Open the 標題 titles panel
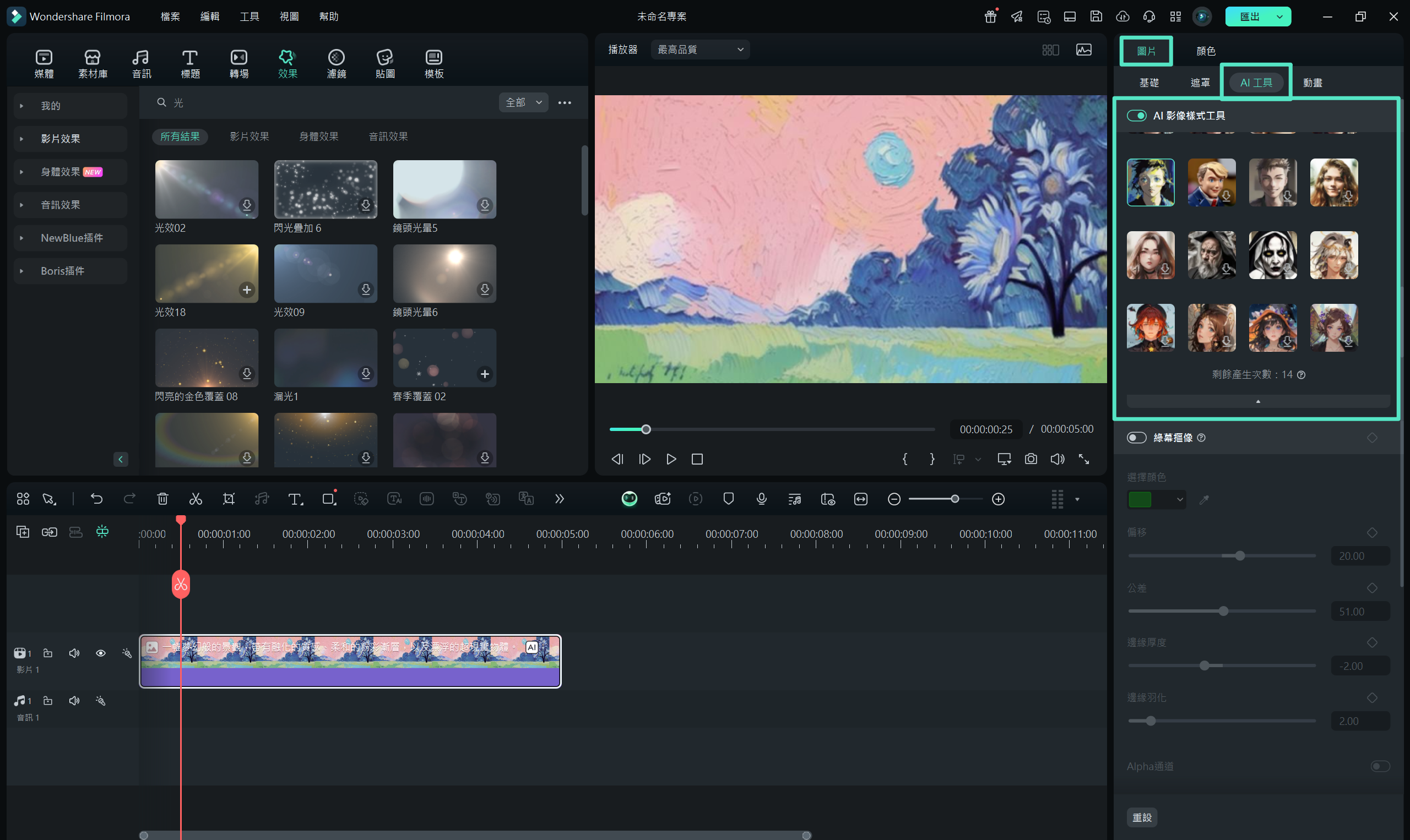Viewport: 1410px width, 840px height. [x=189, y=64]
